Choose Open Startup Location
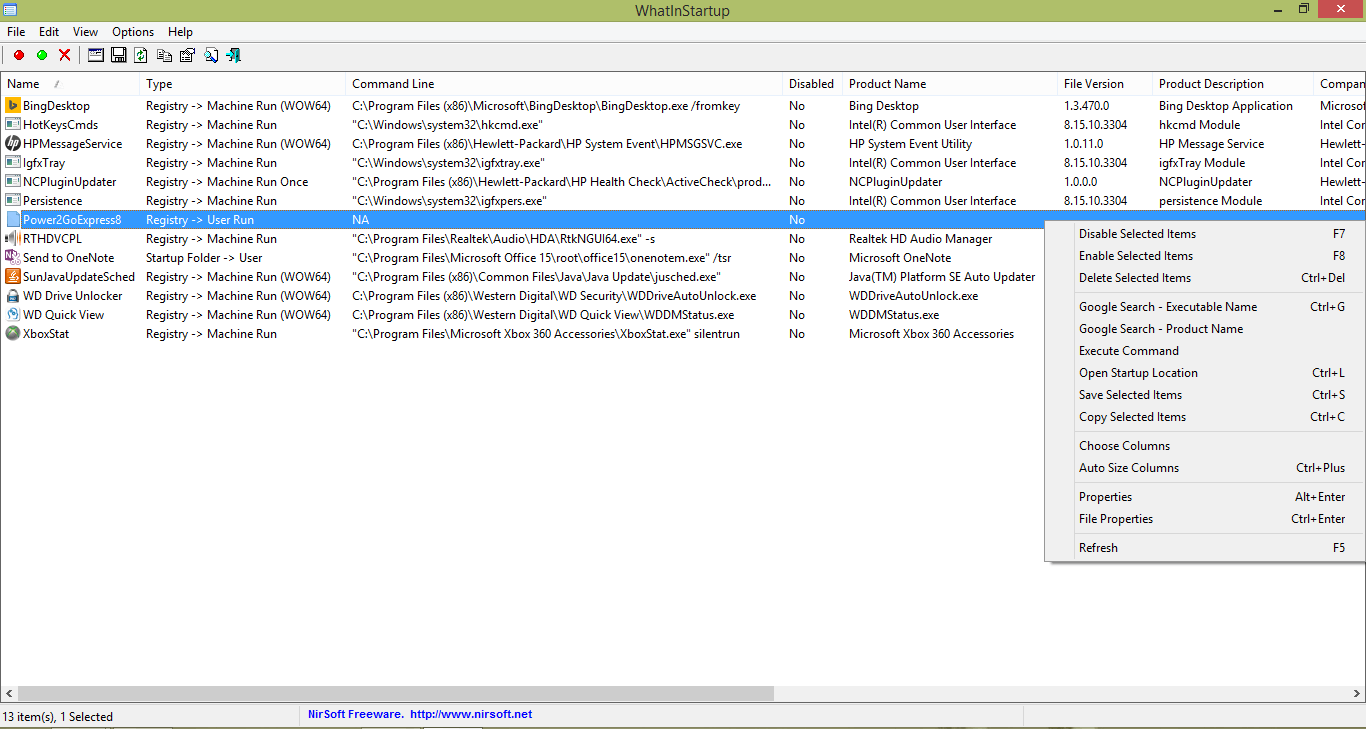 1203,373
